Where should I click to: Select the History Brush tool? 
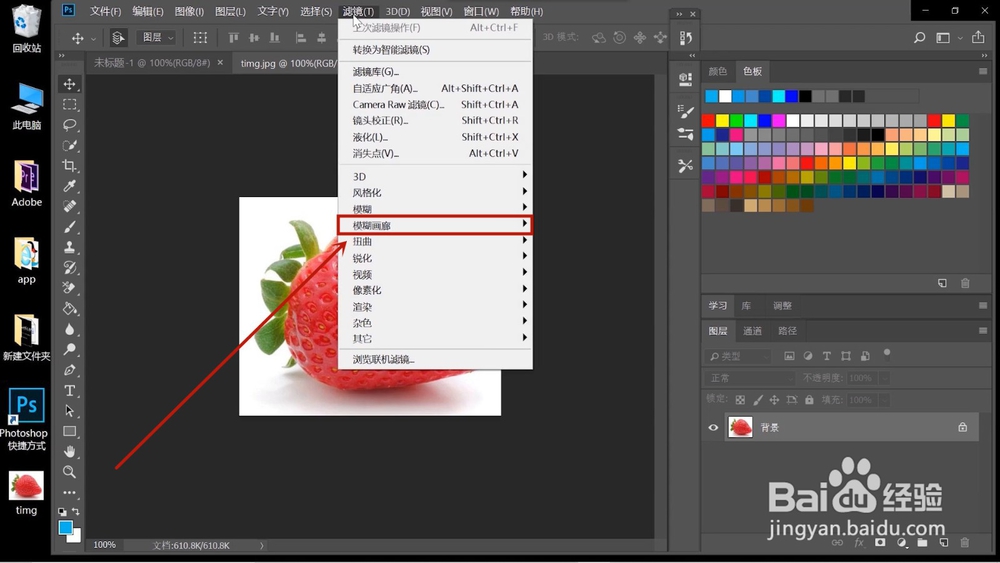(x=70, y=268)
